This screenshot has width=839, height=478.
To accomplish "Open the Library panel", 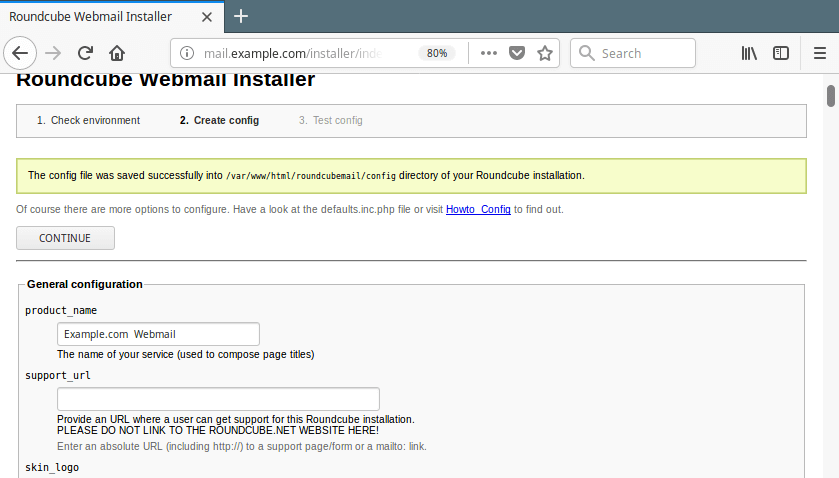I will click(x=749, y=53).
